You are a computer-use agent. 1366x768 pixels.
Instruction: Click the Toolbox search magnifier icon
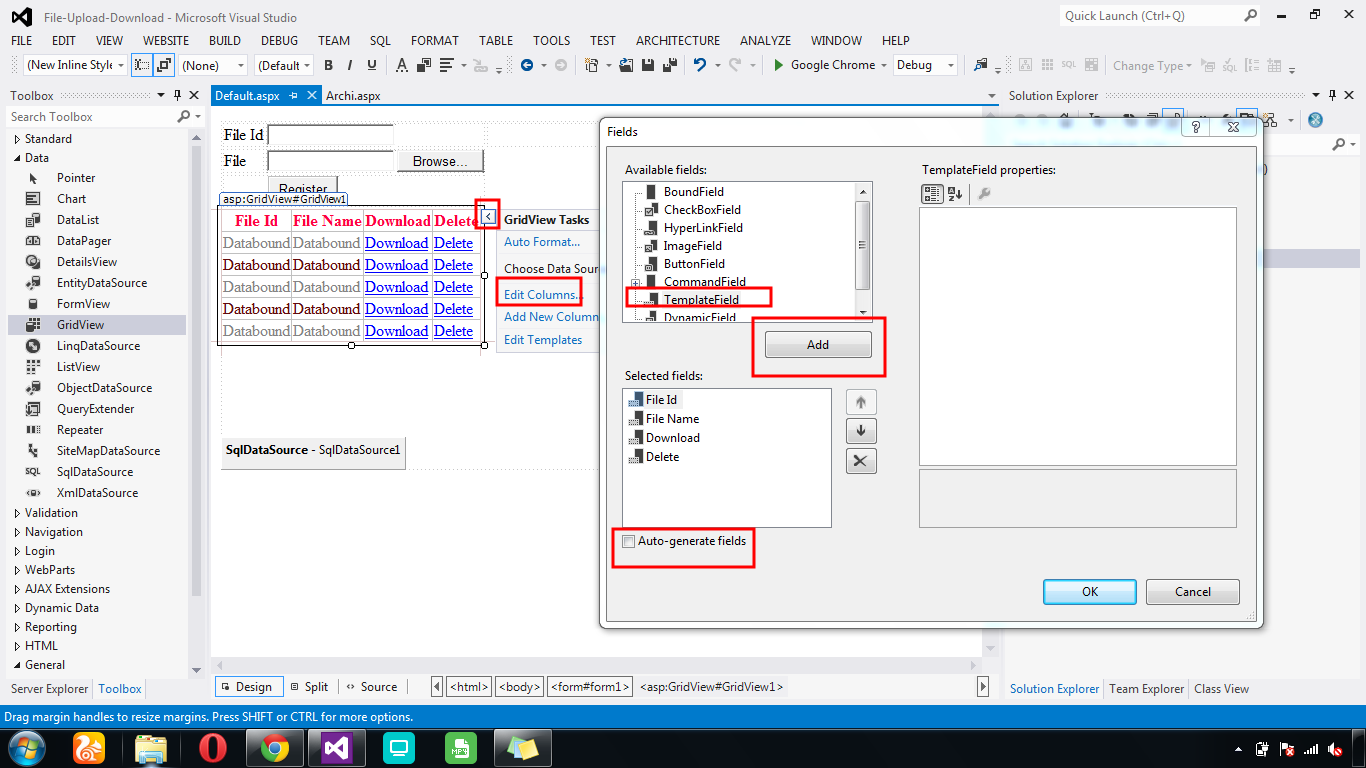pos(182,116)
